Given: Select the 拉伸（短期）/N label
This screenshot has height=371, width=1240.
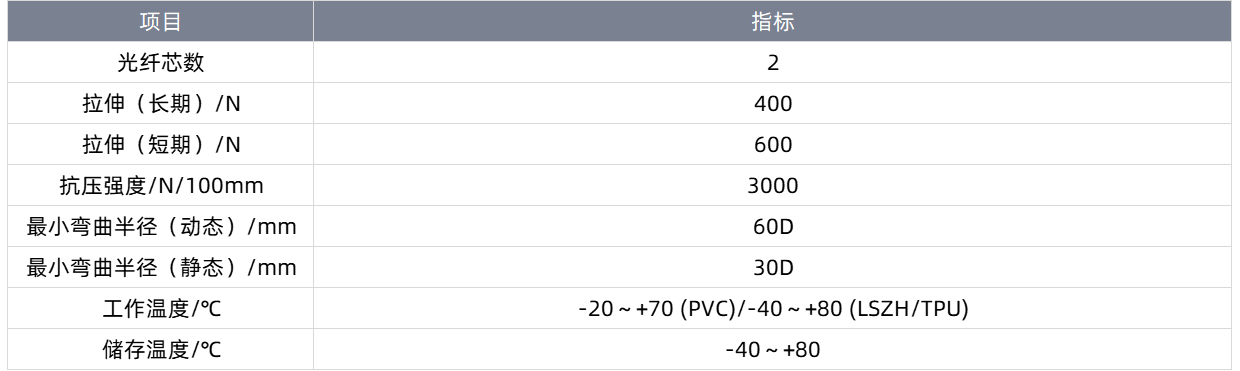Looking at the screenshot, I should [161, 144].
